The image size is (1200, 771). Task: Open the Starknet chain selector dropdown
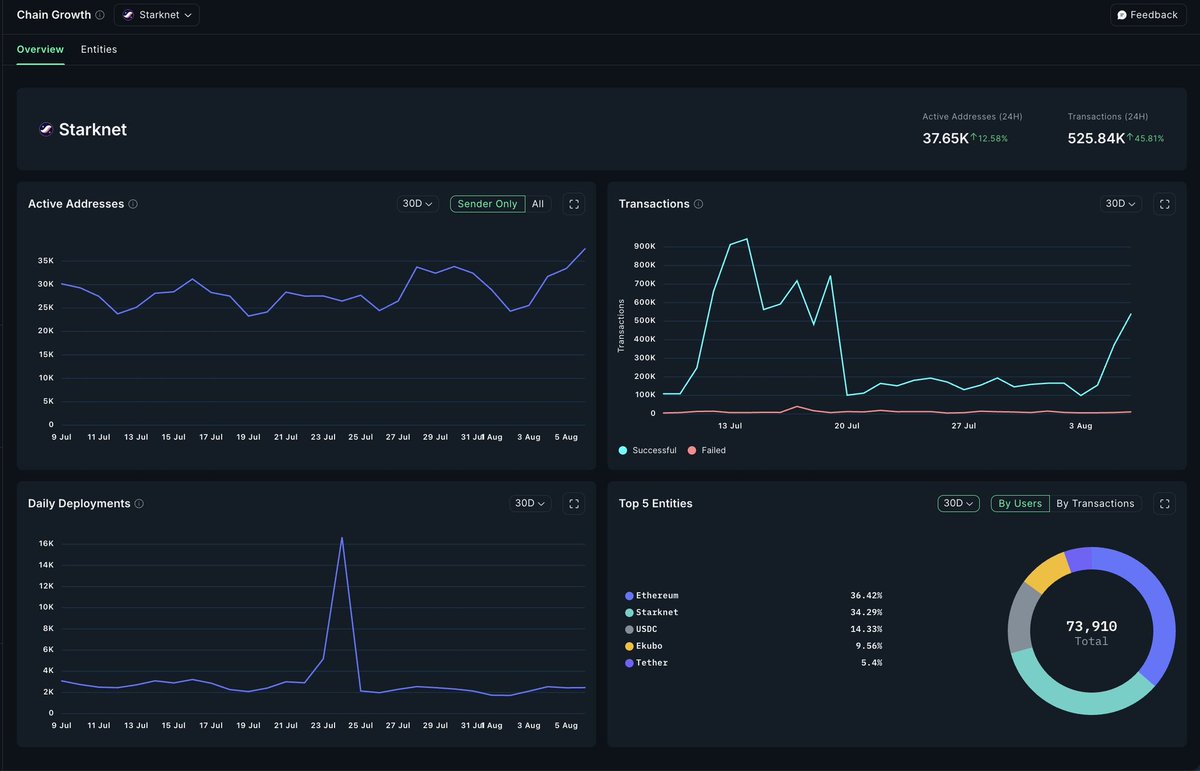coord(157,15)
